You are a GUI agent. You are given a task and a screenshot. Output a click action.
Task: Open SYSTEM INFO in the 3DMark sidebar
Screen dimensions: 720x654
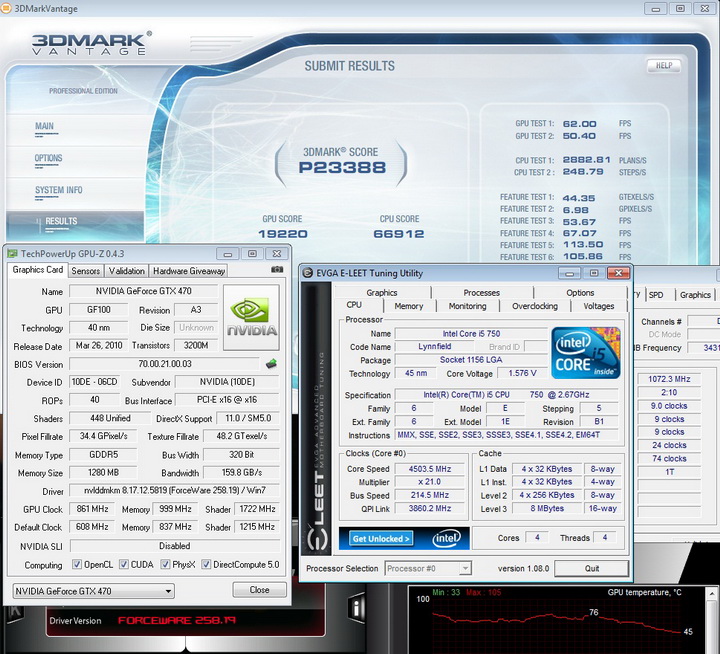click(x=59, y=190)
